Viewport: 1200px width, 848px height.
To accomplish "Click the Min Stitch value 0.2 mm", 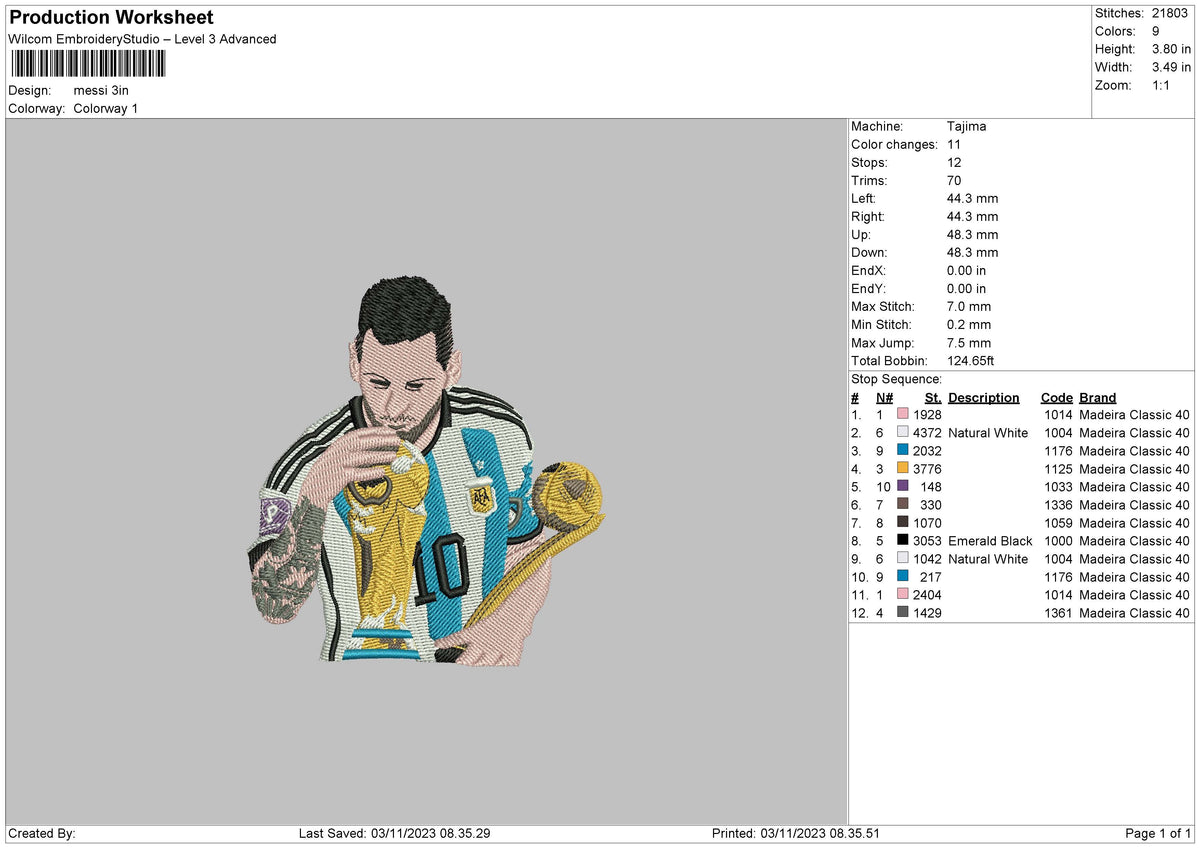I will (x=969, y=325).
